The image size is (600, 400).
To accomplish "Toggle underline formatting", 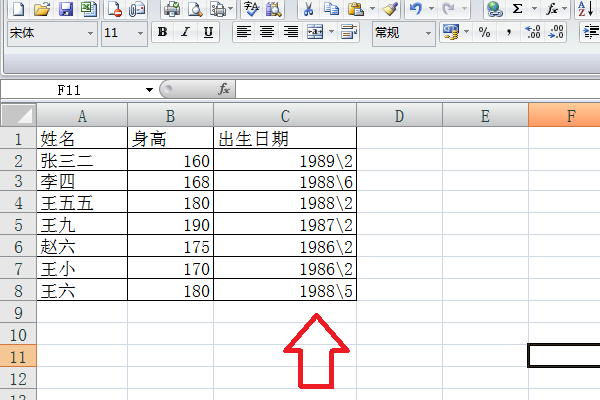I will pos(208,32).
